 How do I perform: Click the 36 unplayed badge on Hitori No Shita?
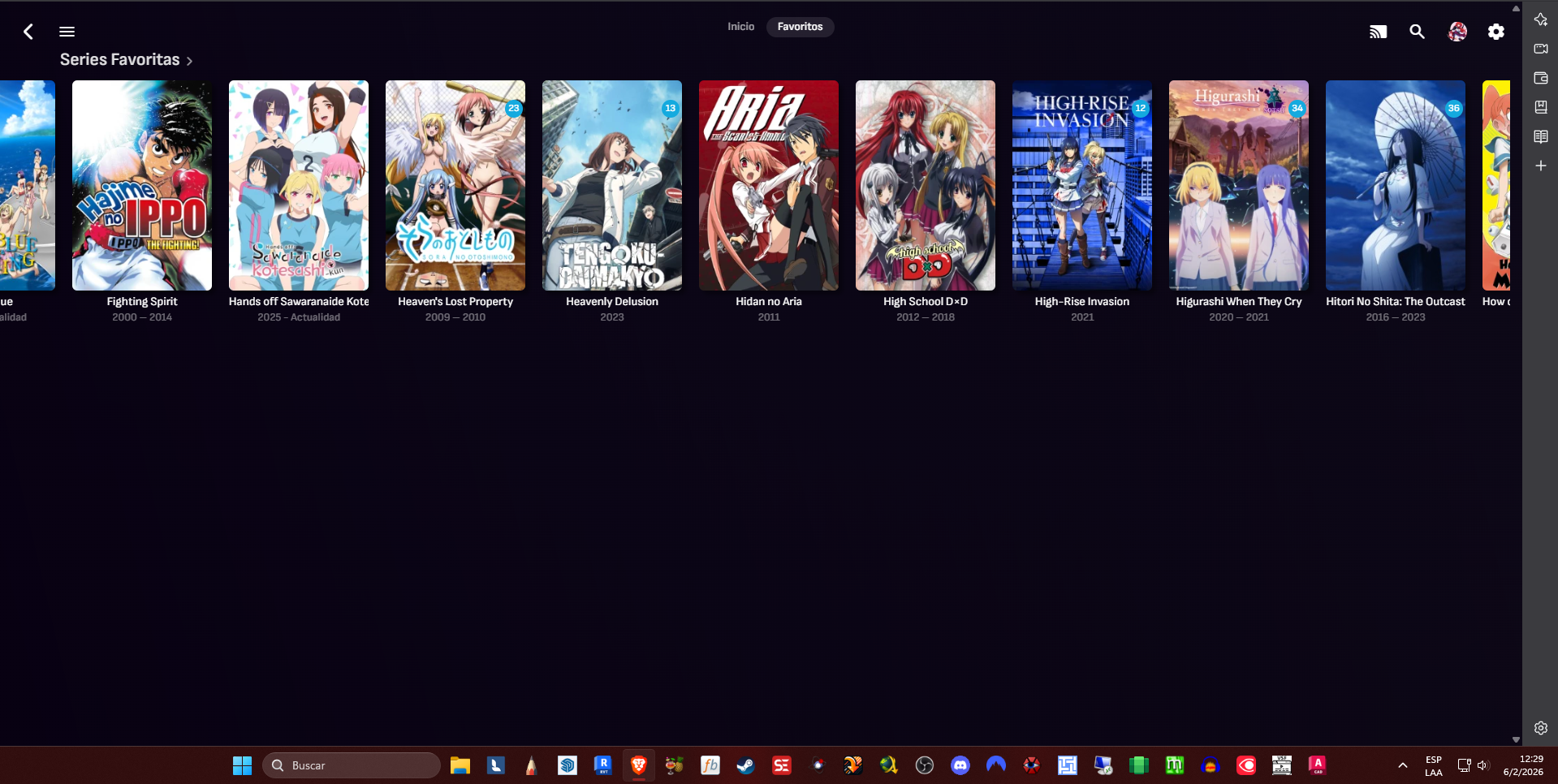coord(1454,108)
